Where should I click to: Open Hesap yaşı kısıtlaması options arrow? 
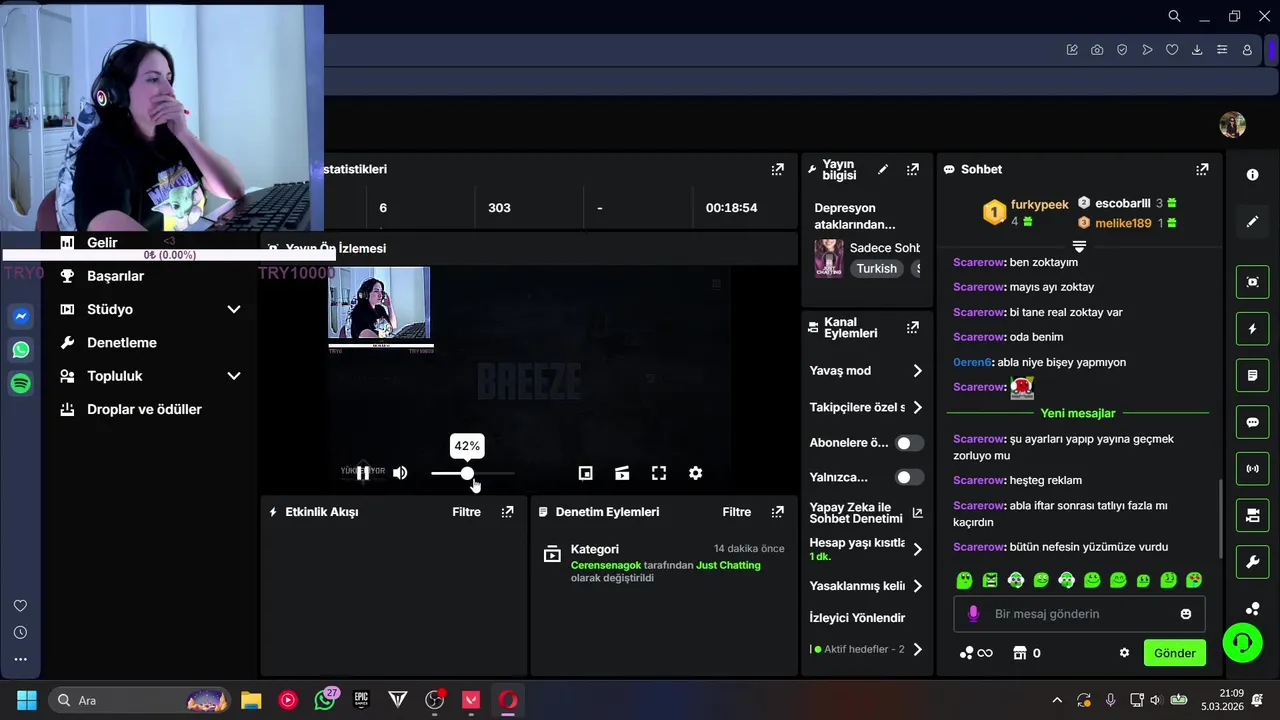click(x=917, y=549)
